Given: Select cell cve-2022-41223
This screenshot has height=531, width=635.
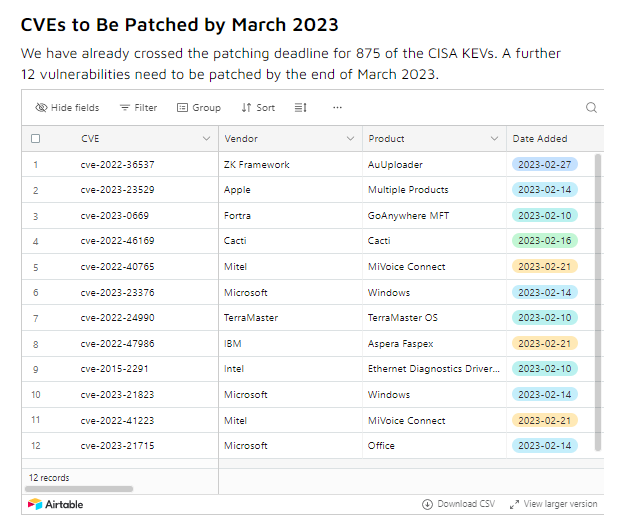Looking at the screenshot, I should pyautogui.click(x=117, y=420).
